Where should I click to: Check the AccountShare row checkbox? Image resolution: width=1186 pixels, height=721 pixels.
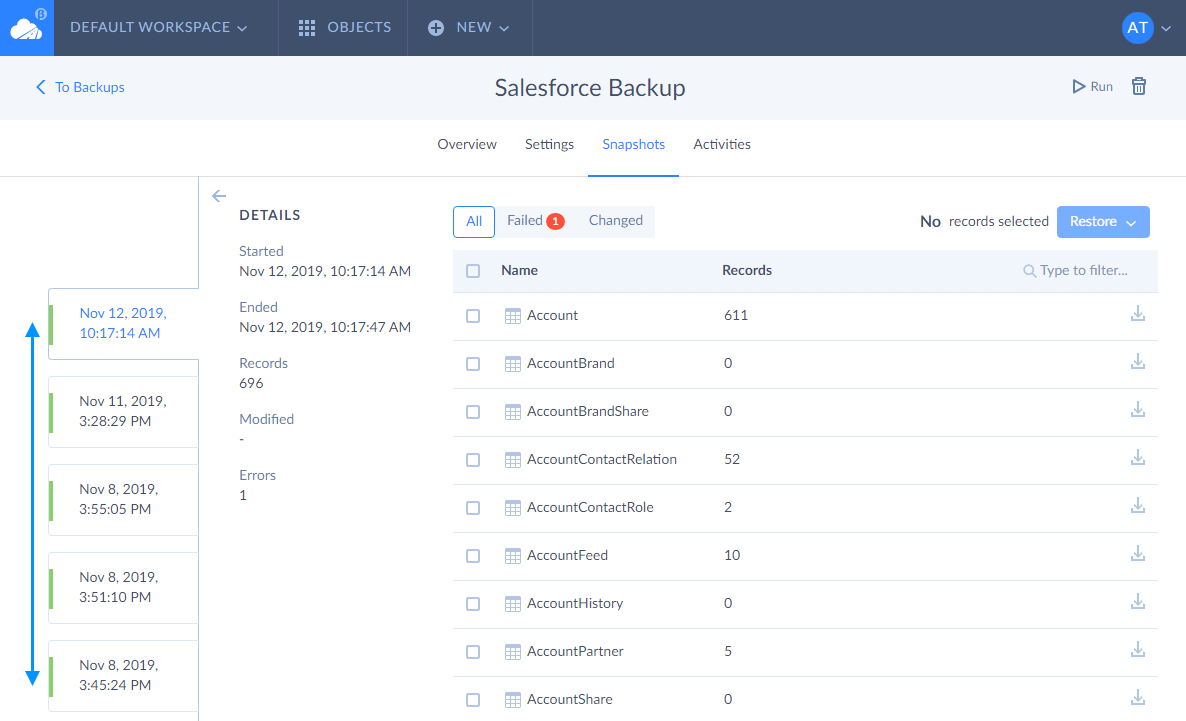[473, 701]
